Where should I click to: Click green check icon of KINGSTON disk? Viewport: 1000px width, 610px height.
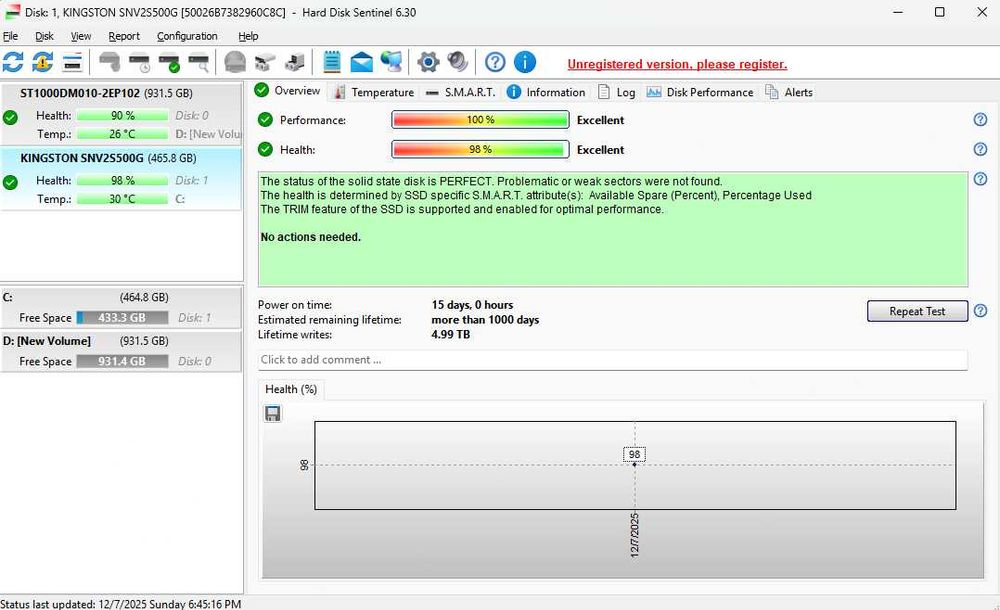[x=10, y=182]
